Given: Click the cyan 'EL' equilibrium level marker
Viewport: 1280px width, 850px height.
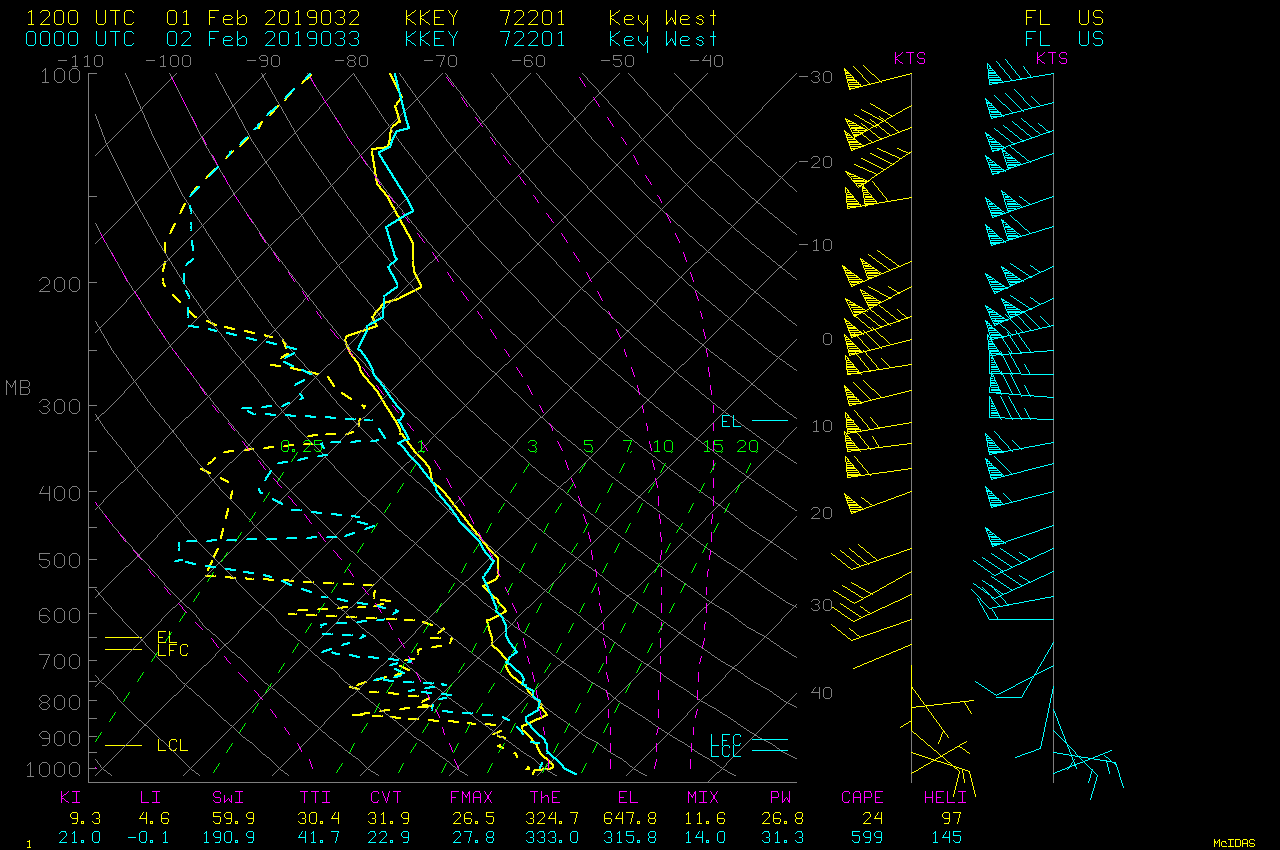Looking at the screenshot, I should pos(731,422).
